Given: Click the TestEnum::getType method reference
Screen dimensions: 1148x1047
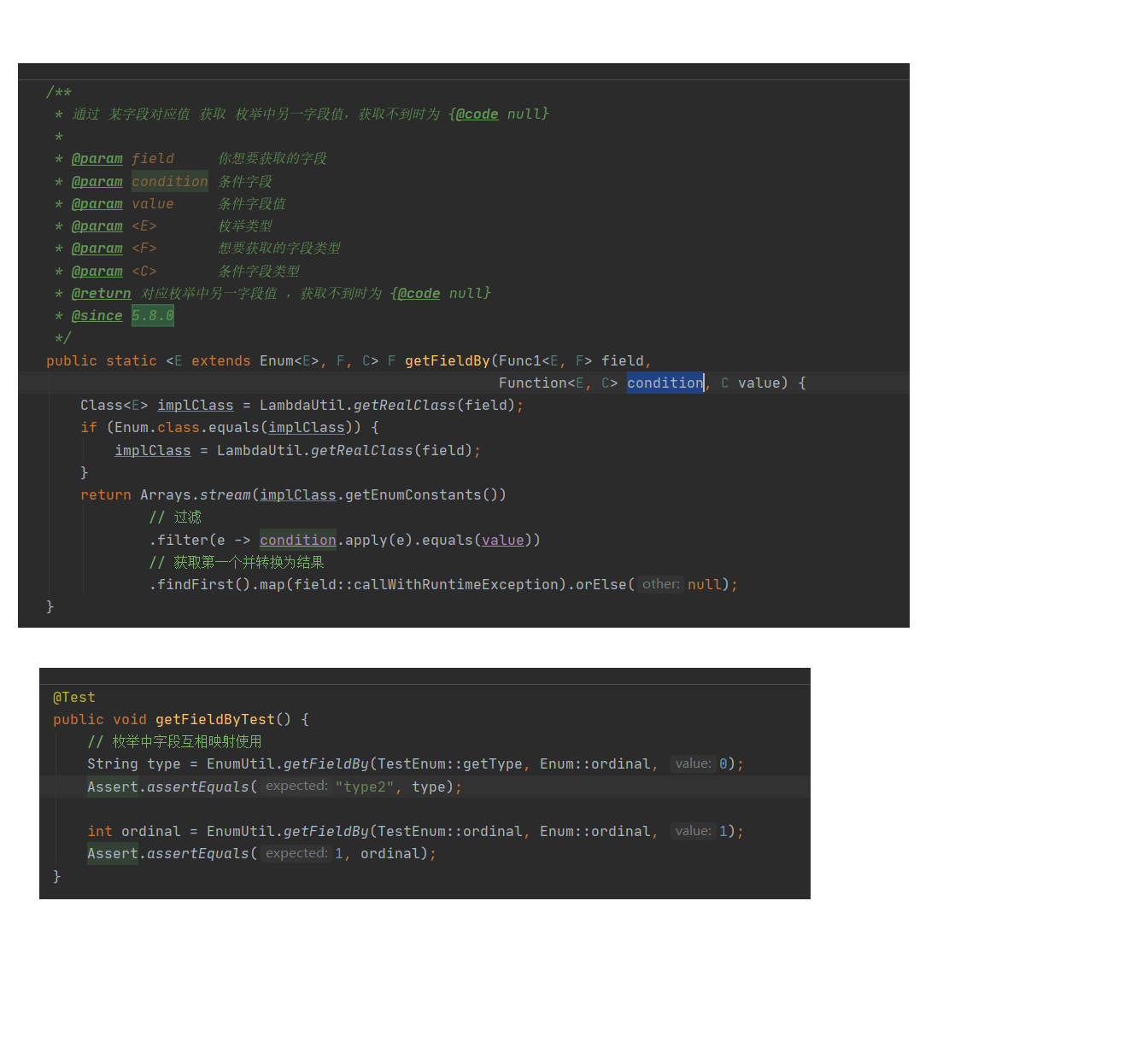Looking at the screenshot, I should tap(448, 763).
